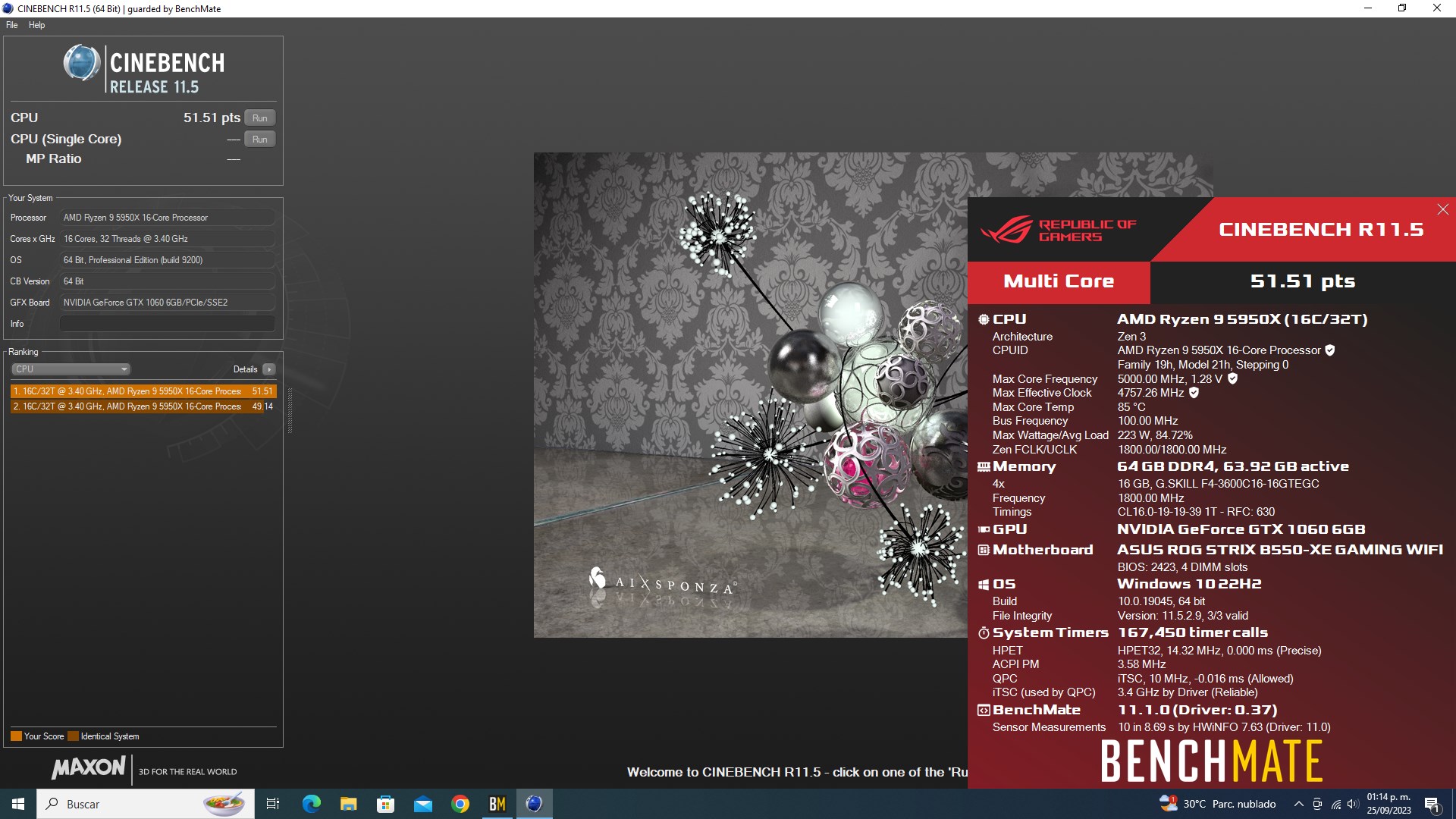Screen dimensions: 1456x819
Task: Run the multi-core CPU benchmark
Action: point(260,118)
